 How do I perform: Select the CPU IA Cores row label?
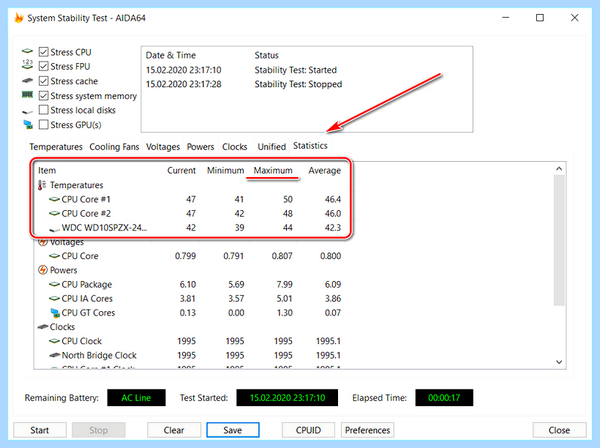click(87, 298)
